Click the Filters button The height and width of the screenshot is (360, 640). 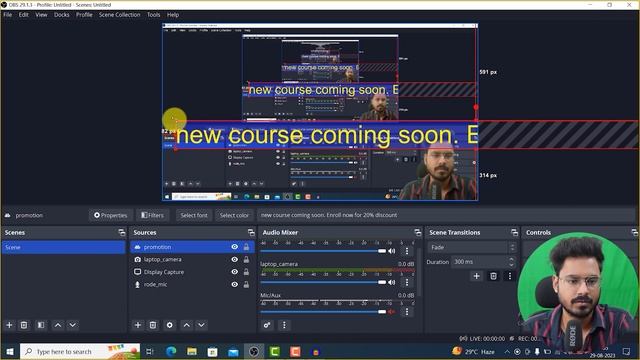[152, 215]
